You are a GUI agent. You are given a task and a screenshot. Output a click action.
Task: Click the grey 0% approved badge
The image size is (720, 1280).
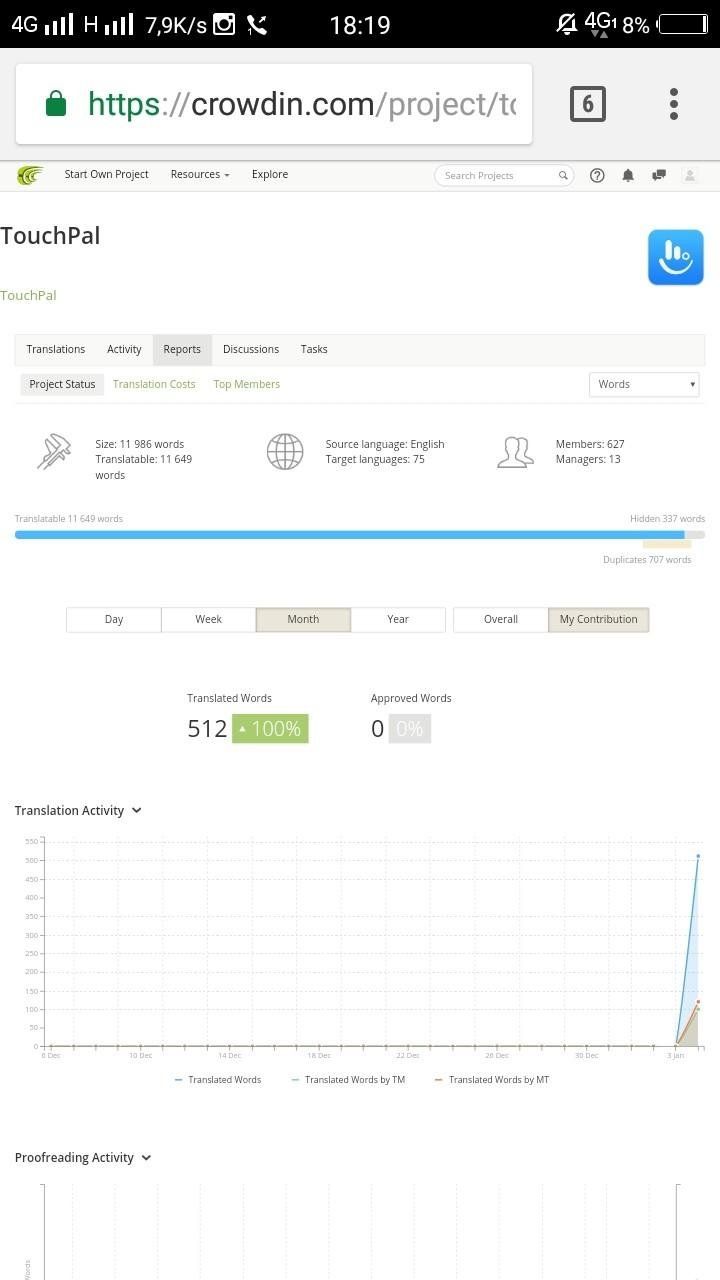(410, 729)
